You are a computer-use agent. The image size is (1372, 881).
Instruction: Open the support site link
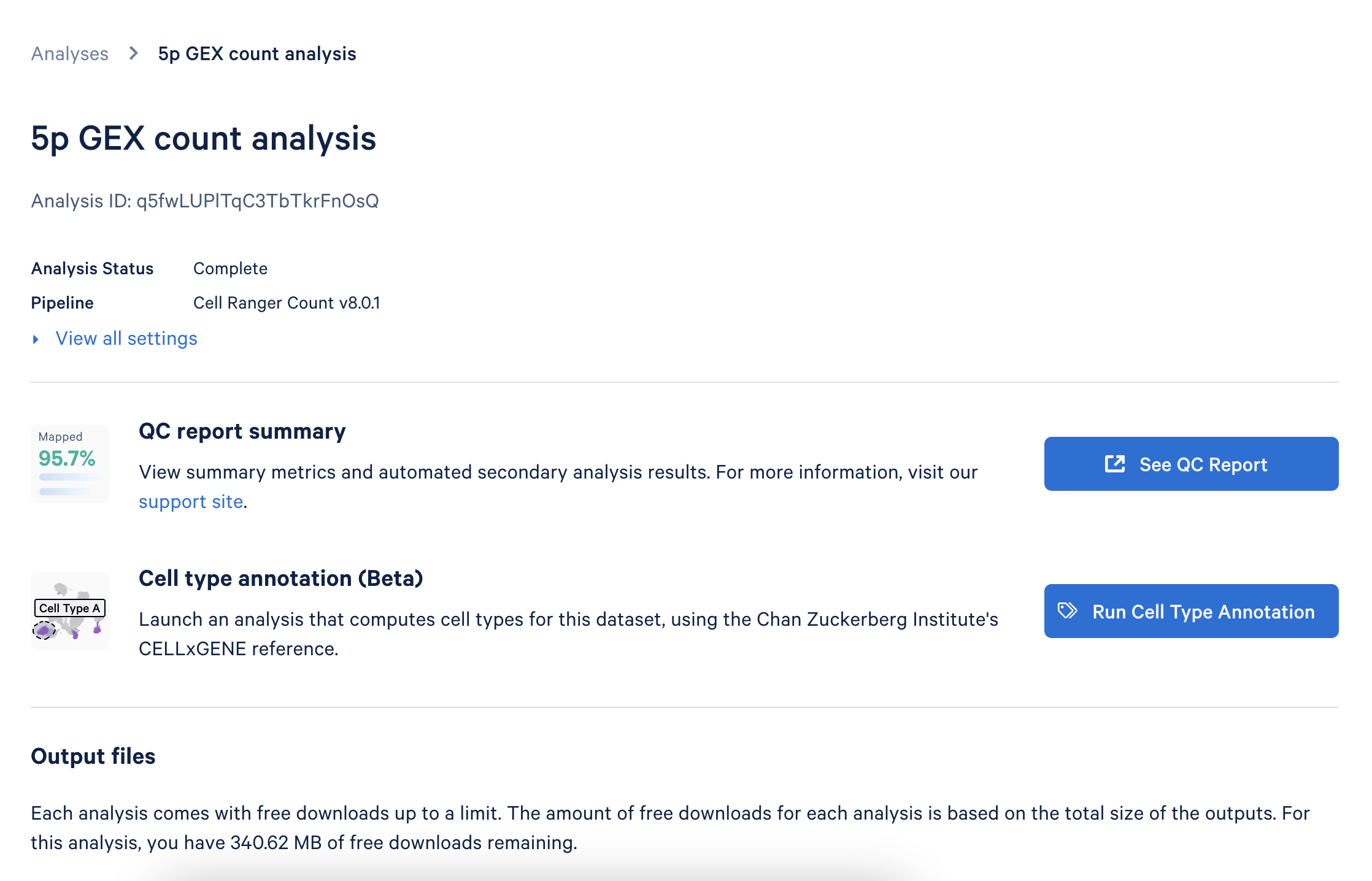click(x=191, y=502)
